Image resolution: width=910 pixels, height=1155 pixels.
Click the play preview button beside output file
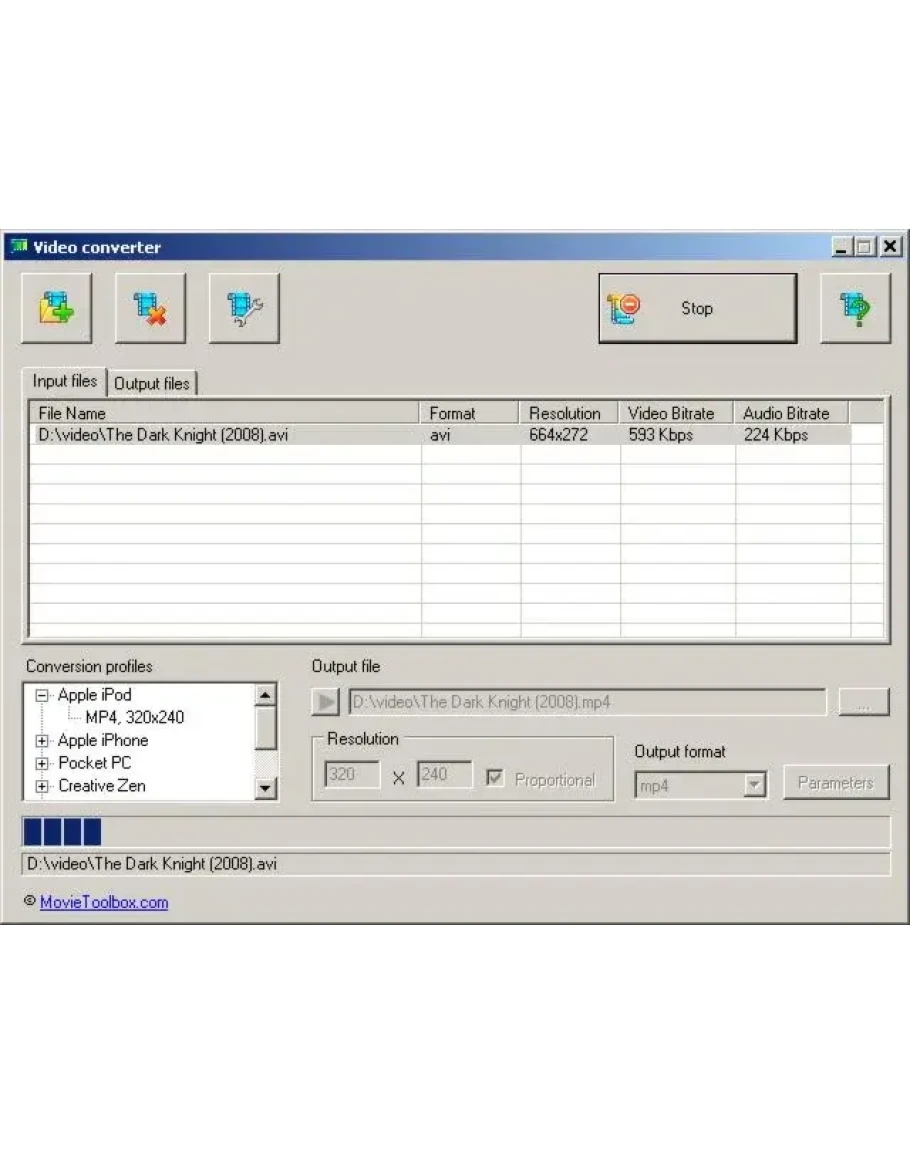(326, 702)
